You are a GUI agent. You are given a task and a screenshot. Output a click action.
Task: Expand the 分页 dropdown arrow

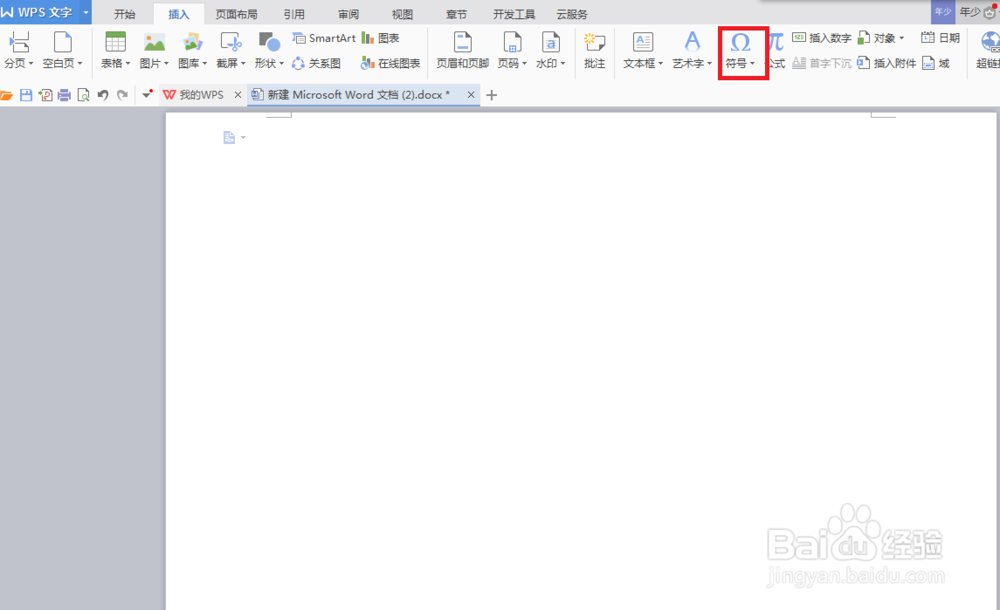31,63
